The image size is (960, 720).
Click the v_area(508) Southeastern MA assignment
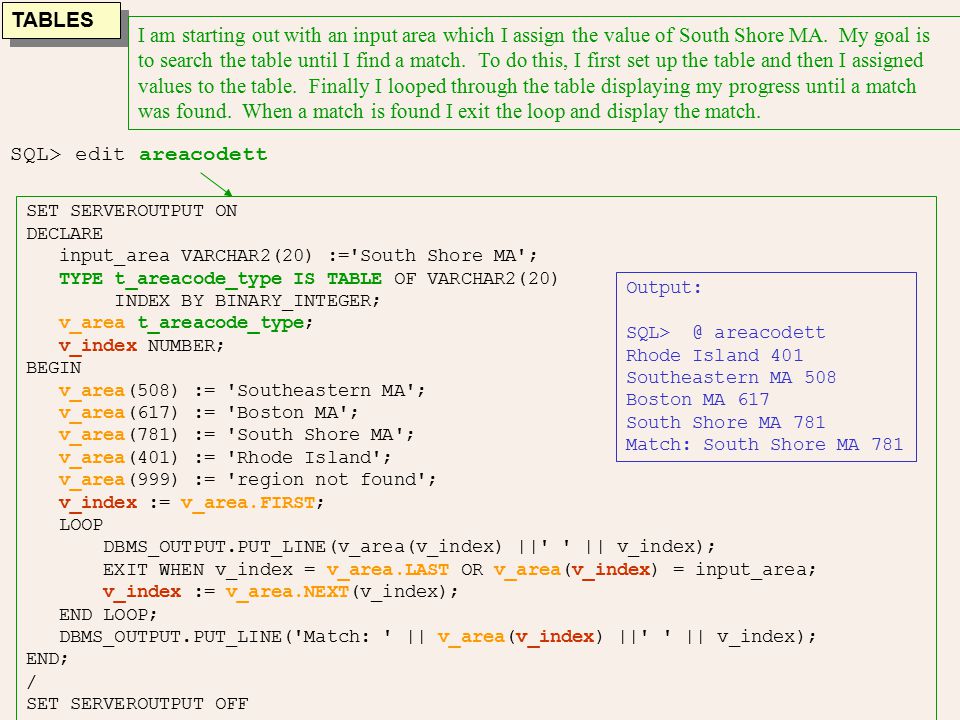[x=242, y=391]
